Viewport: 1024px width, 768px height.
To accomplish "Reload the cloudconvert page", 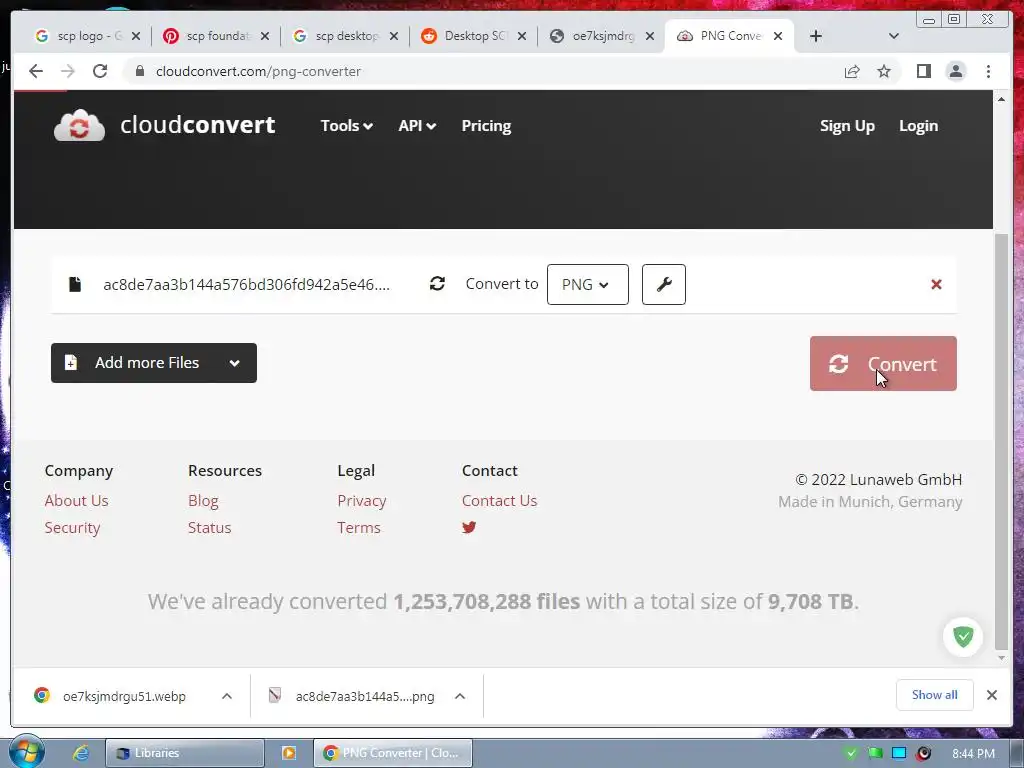I will (x=100, y=71).
